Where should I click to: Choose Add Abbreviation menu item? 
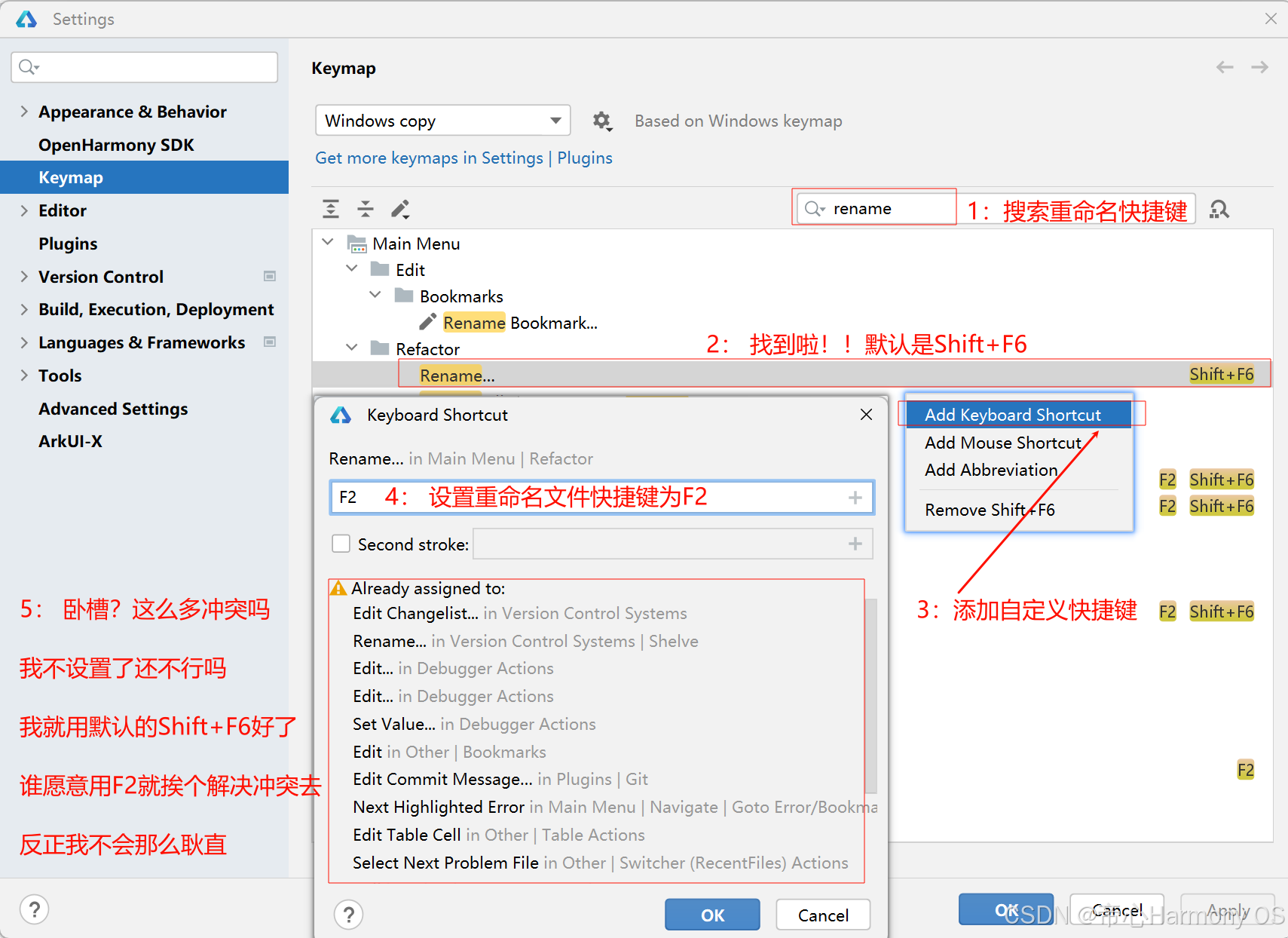coord(1019,470)
